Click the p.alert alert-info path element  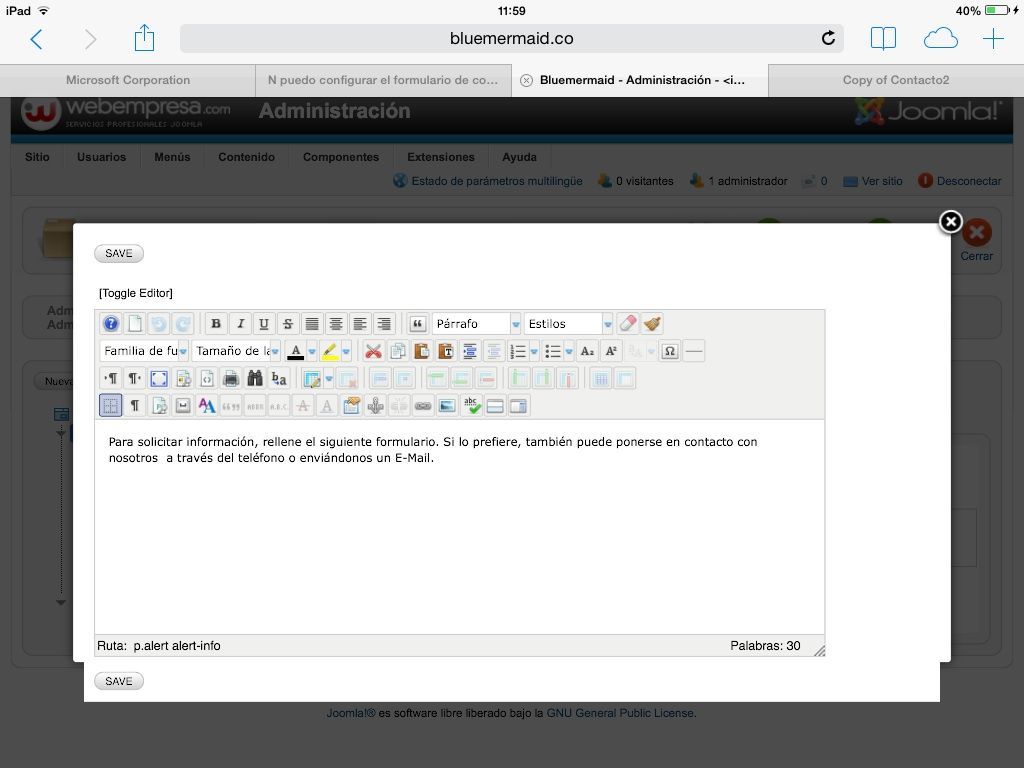point(177,646)
